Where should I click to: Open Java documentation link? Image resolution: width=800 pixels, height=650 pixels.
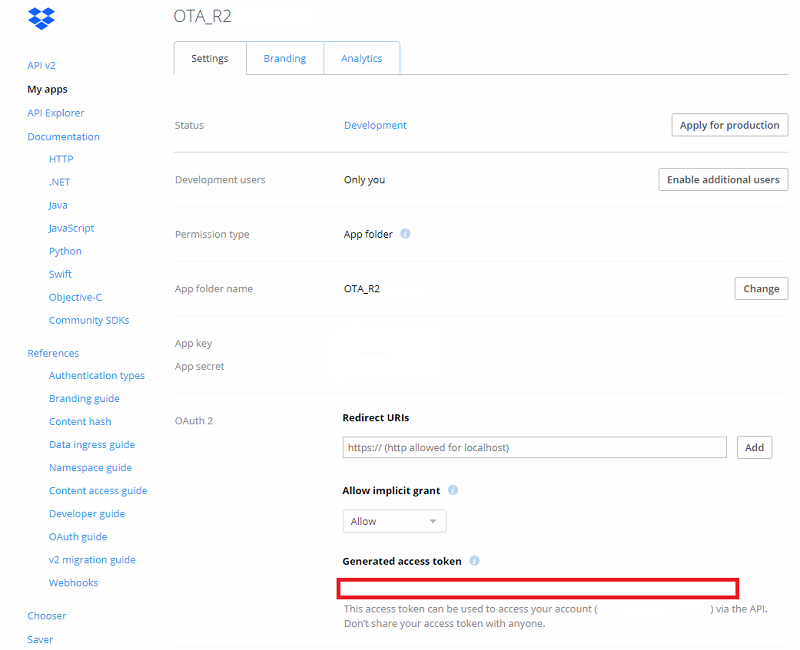58,205
